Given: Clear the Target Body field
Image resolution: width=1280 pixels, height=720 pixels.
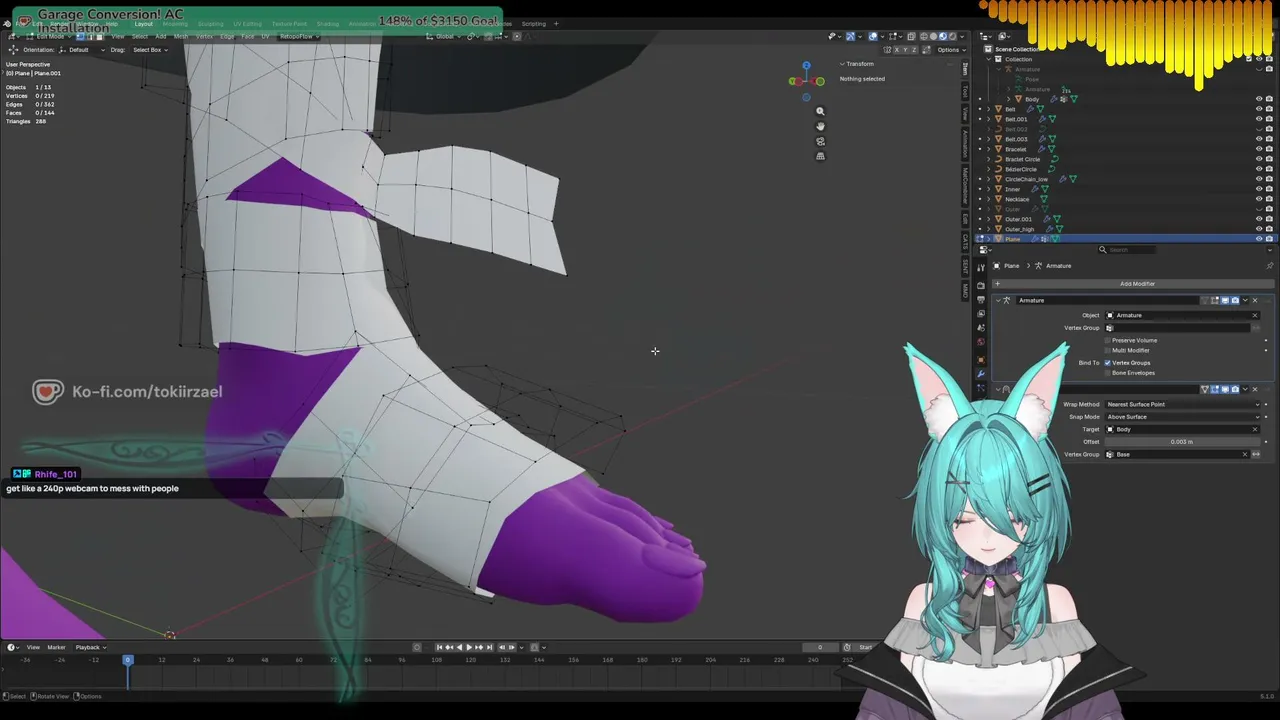Looking at the screenshot, I should click(1255, 429).
